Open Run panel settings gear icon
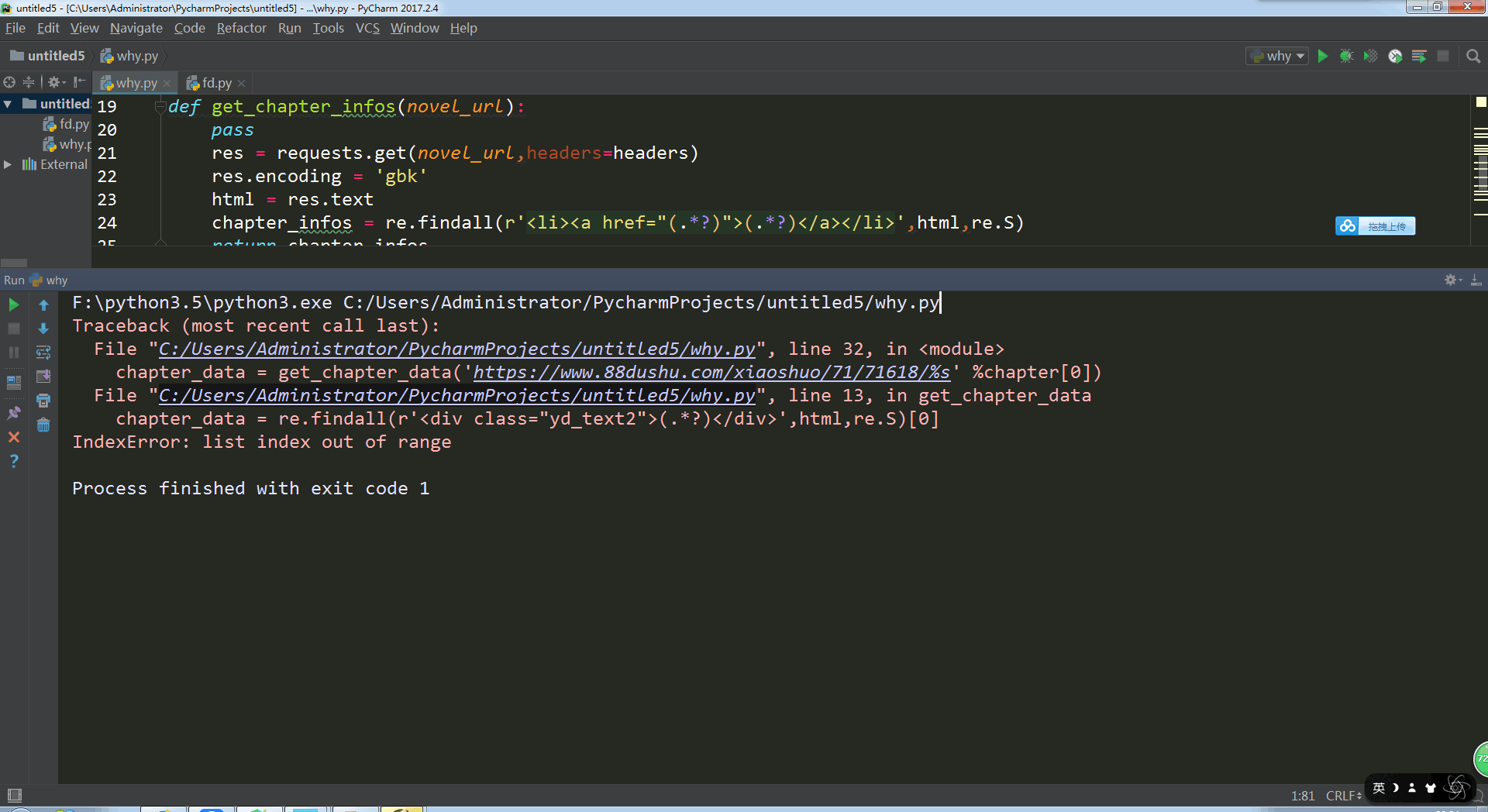This screenshot has width=1488, height=812. 1450,280
